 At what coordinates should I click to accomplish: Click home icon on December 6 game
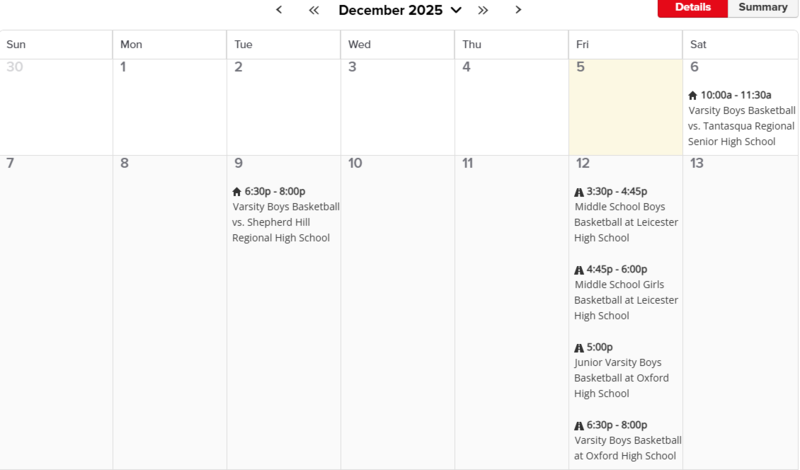pos(693,96)
